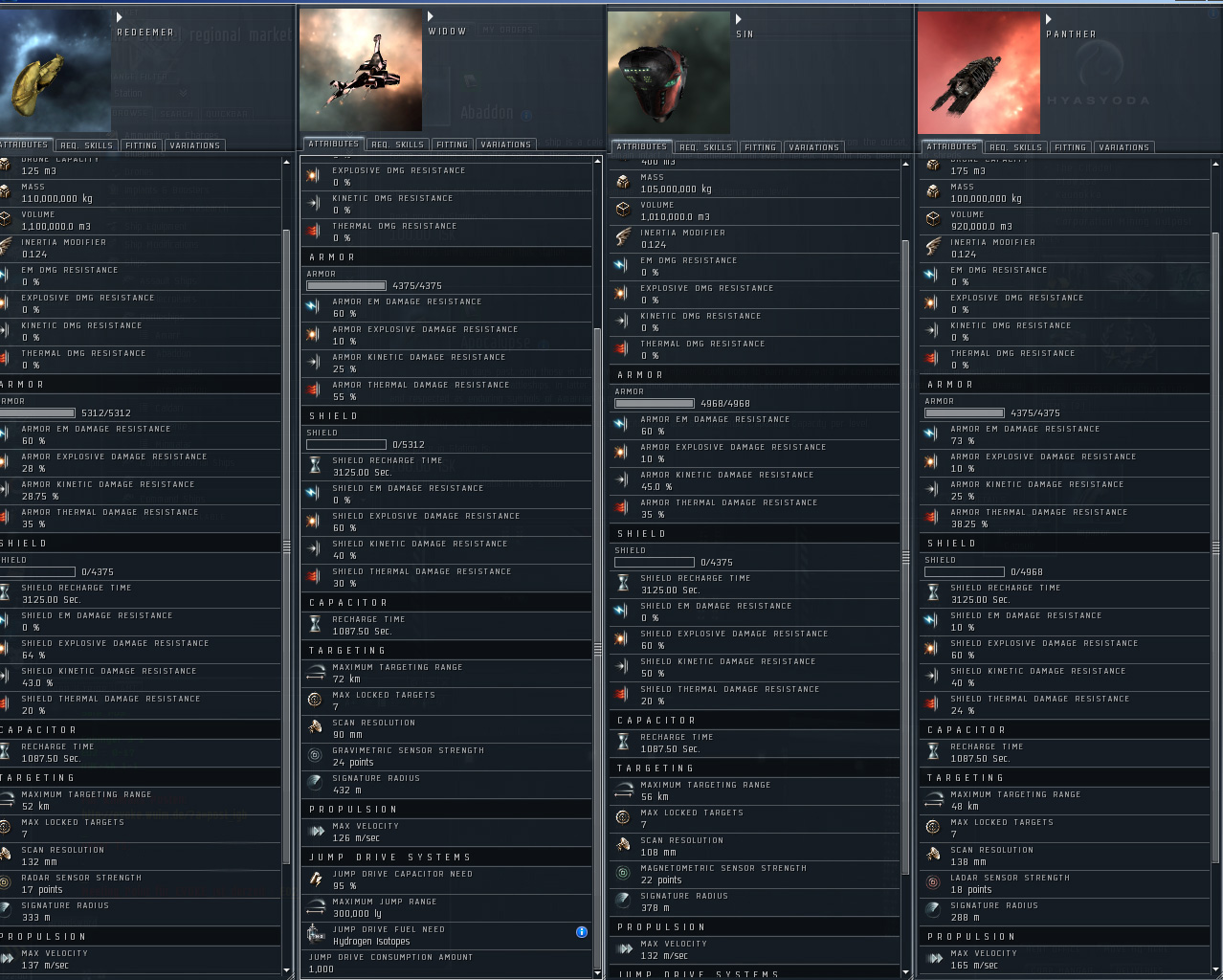Image resolution: width=1223 pixels, height=980 pixels.
Task: Click Sin capacitor recharge time icon
Action: (x=623, y=743)
